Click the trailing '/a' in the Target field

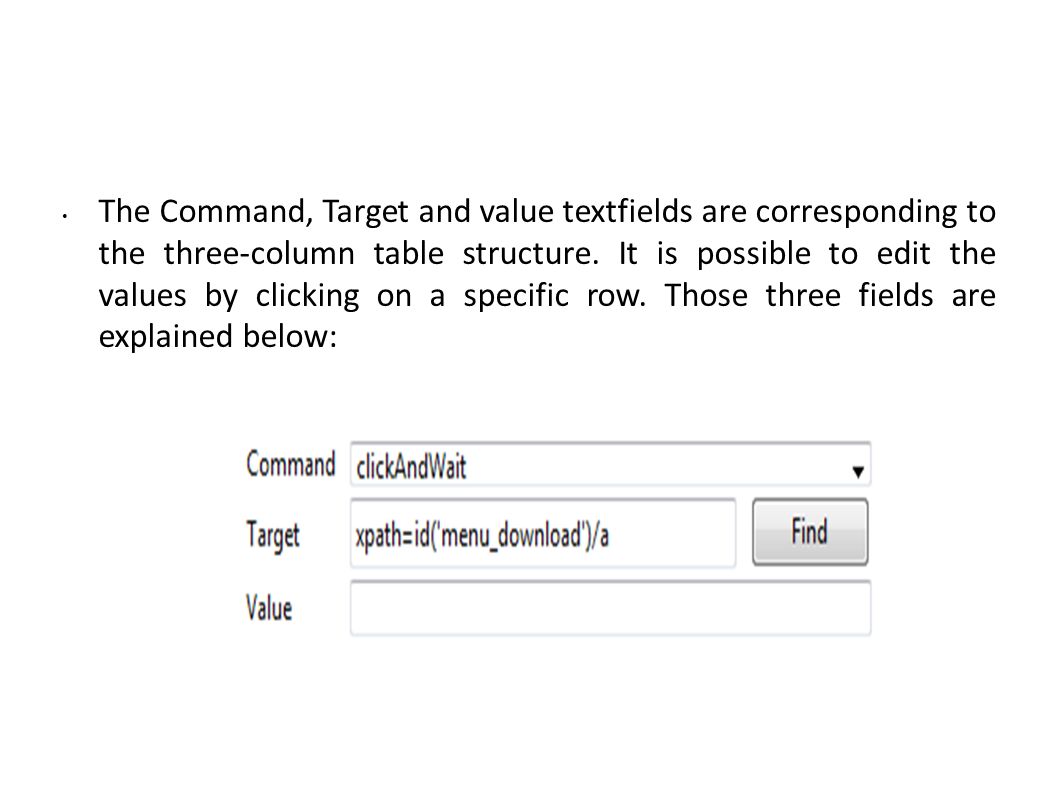click(601, 536)
